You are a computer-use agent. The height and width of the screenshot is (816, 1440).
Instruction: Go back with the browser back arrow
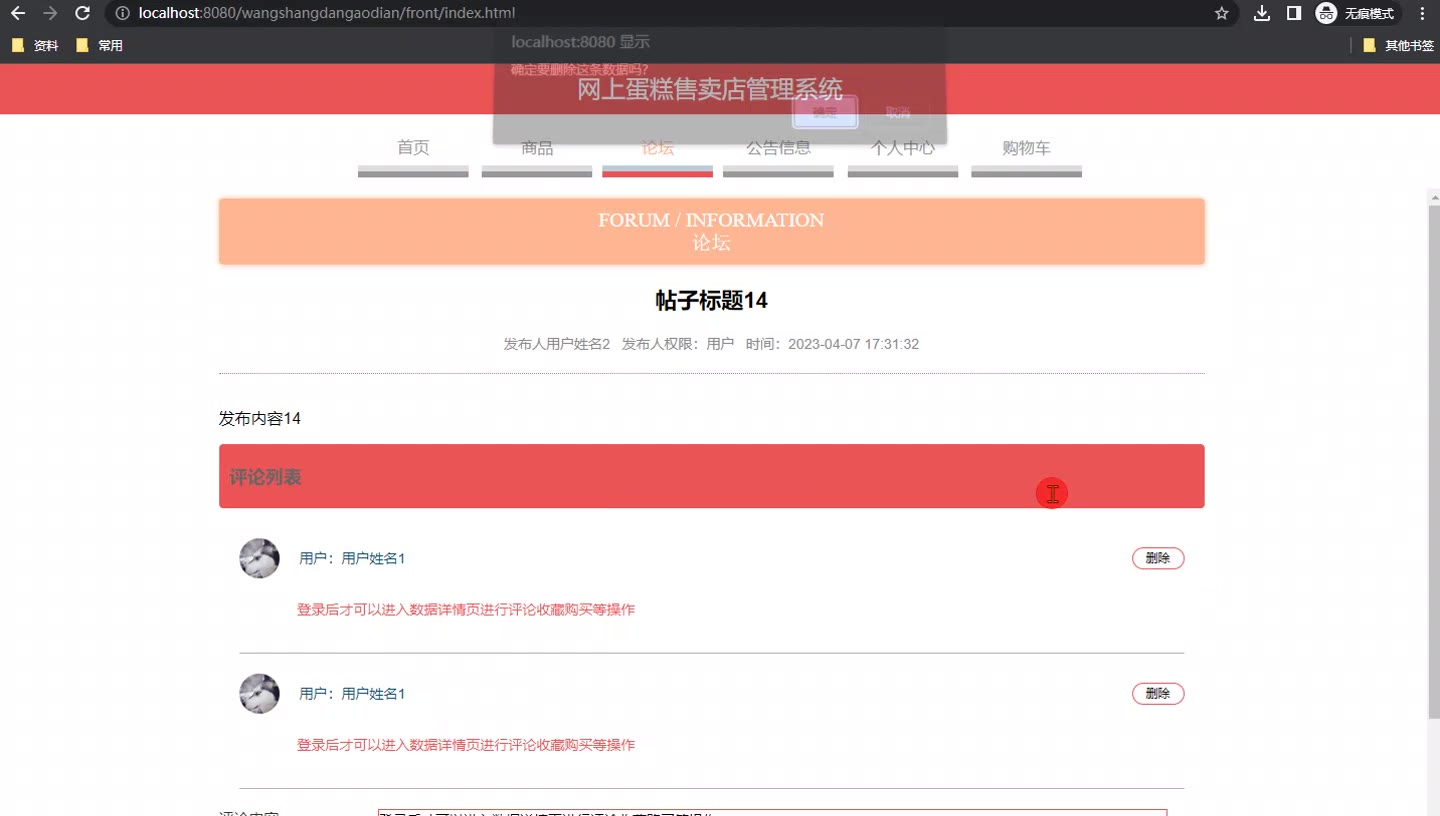click(17, 14)
